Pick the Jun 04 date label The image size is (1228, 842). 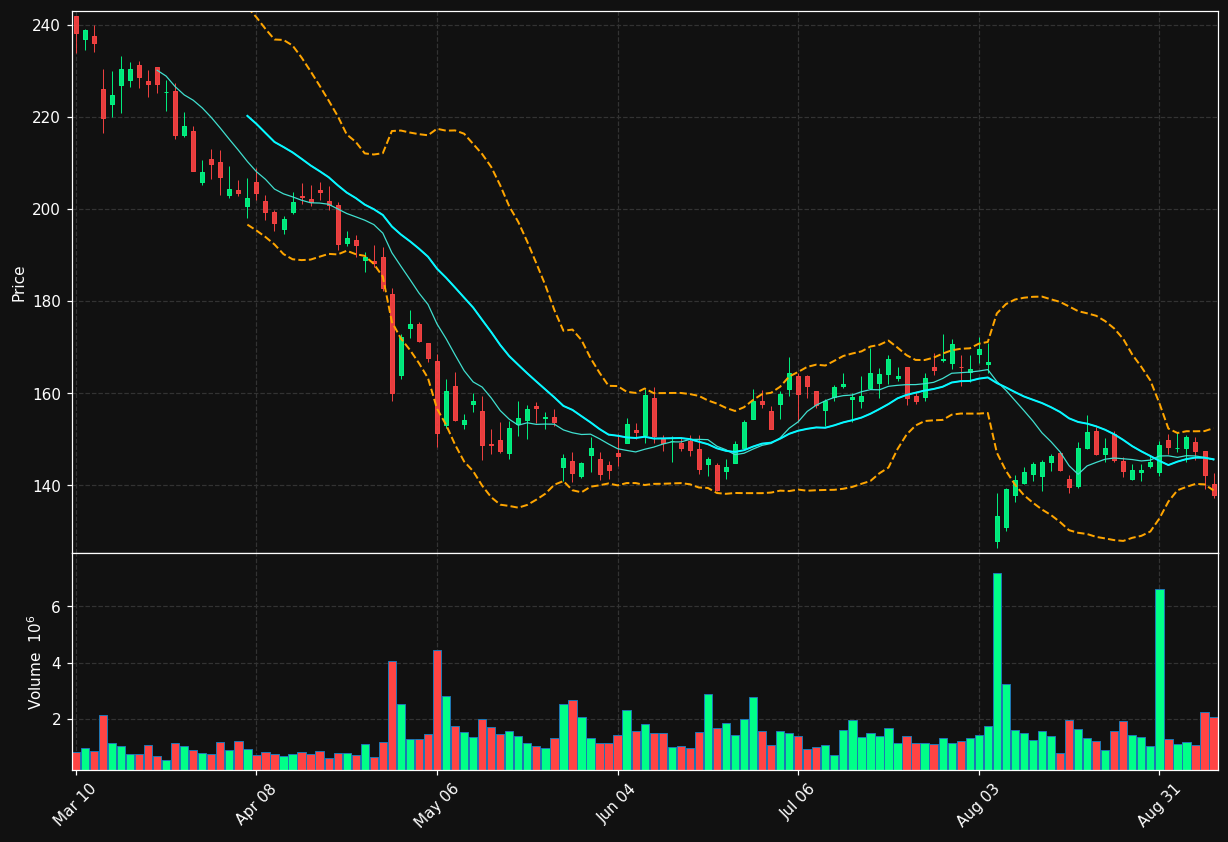tap(616, 805)
